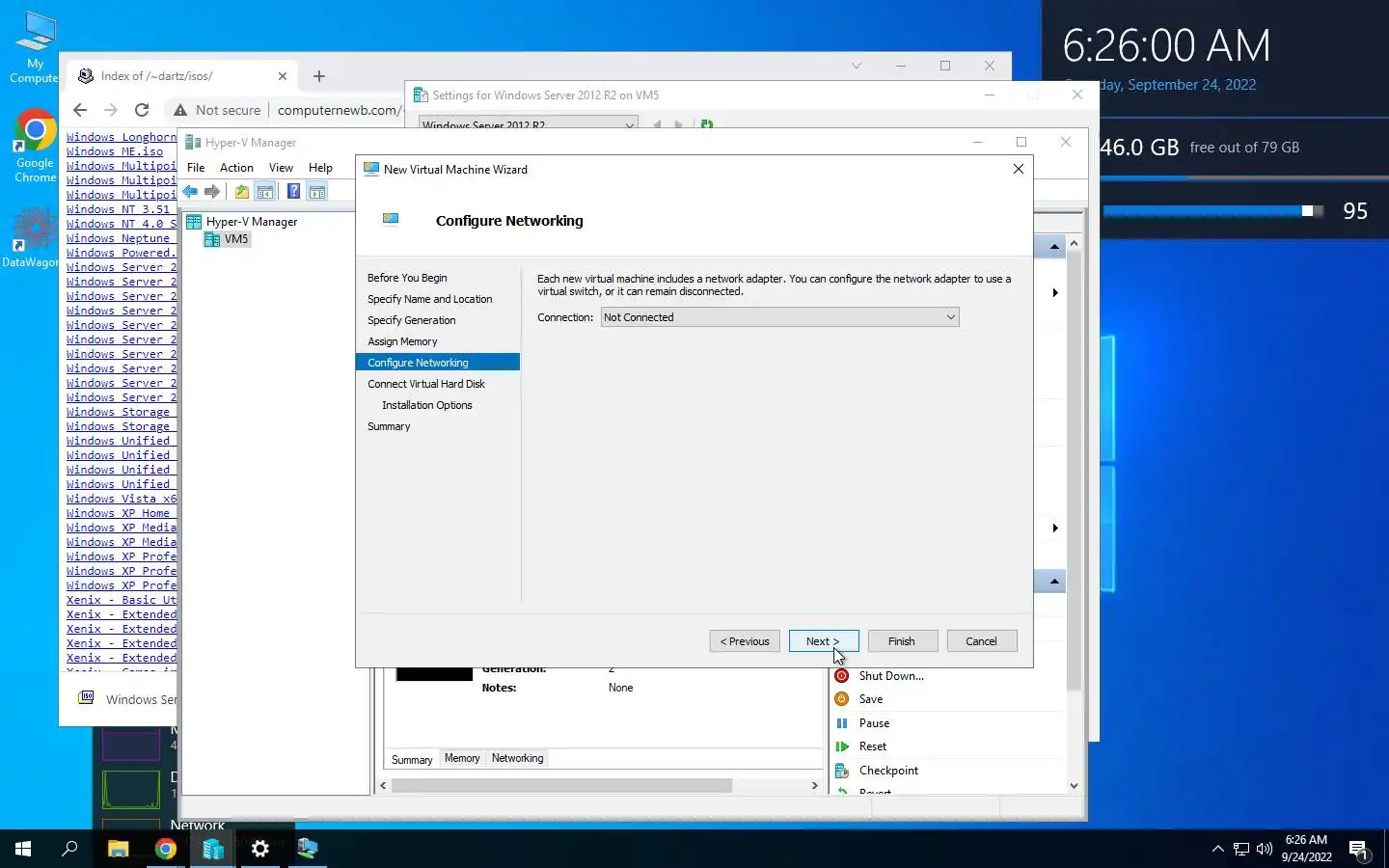Open the network icon in system tray
Image resolution: width=1389 pixels, height=868 pixels.
pyautogui.click(x=1241, y=849)
